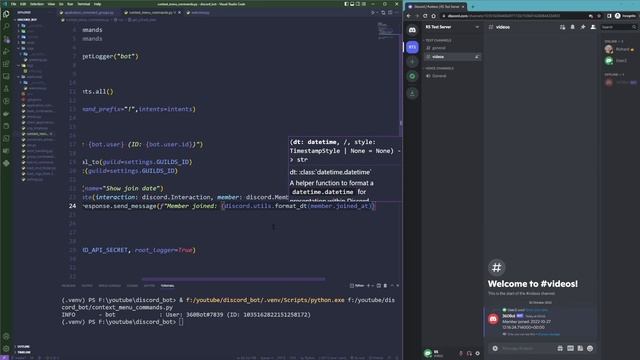Click browser reload button
This screenshot has height=360, width=640.
(425, 16)
